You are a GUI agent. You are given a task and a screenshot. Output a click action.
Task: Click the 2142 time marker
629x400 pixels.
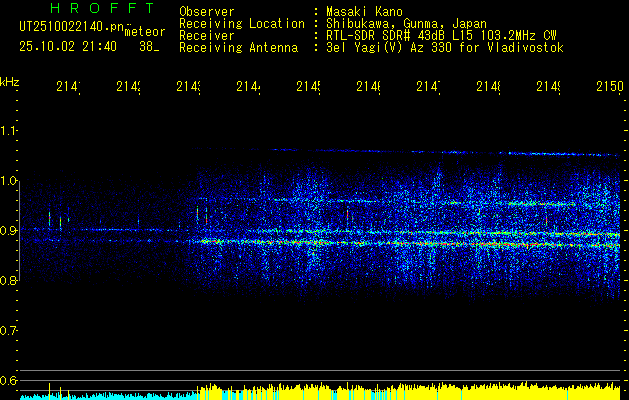coord(128,87)
